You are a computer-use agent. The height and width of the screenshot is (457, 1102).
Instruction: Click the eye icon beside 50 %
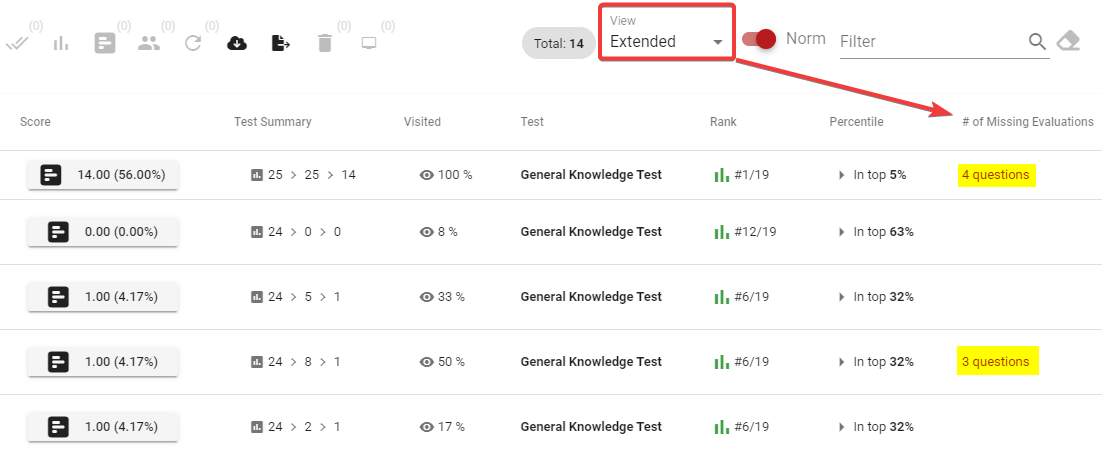click(427, 362)
